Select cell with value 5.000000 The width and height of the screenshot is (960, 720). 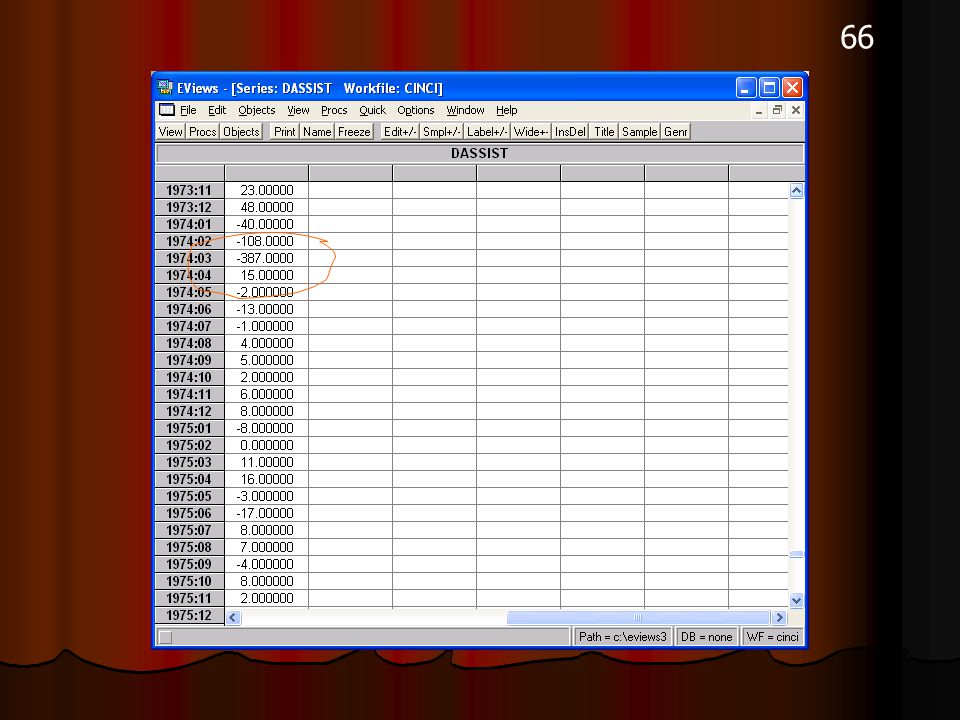pyautogui.click(x=266, y=361)
